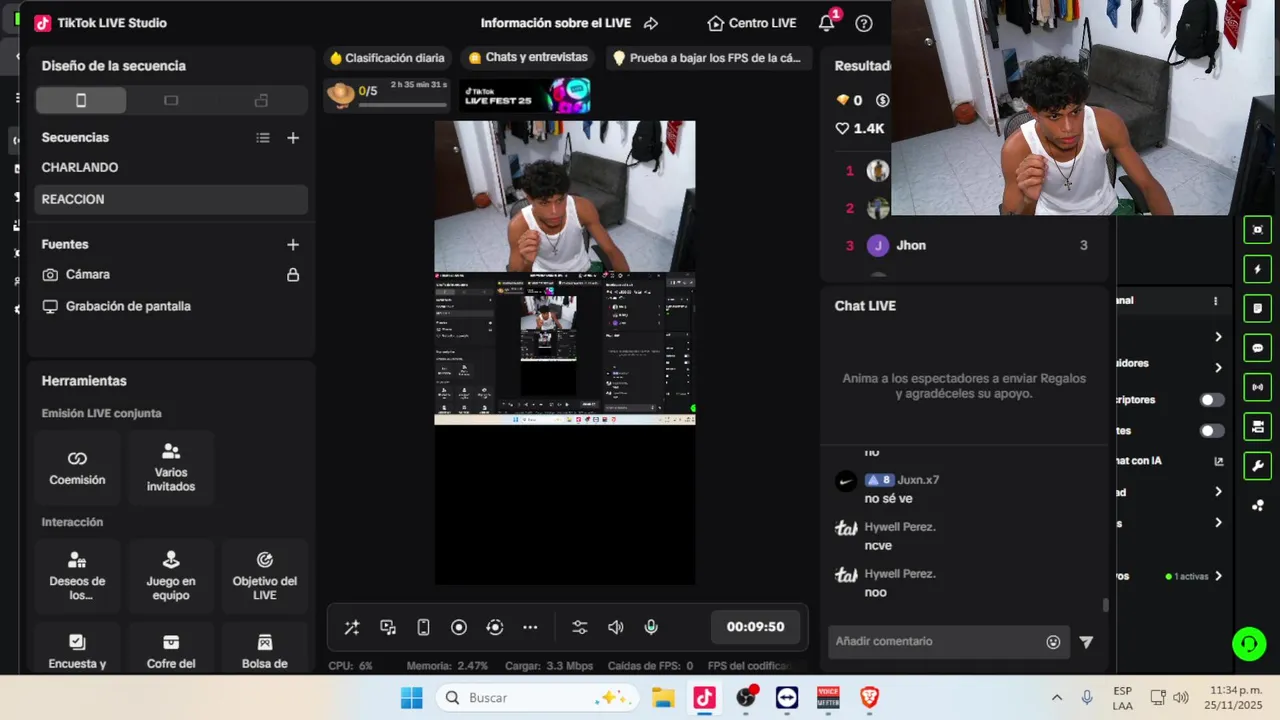Open the more options ellipsis in toolbar

[530, 627]
